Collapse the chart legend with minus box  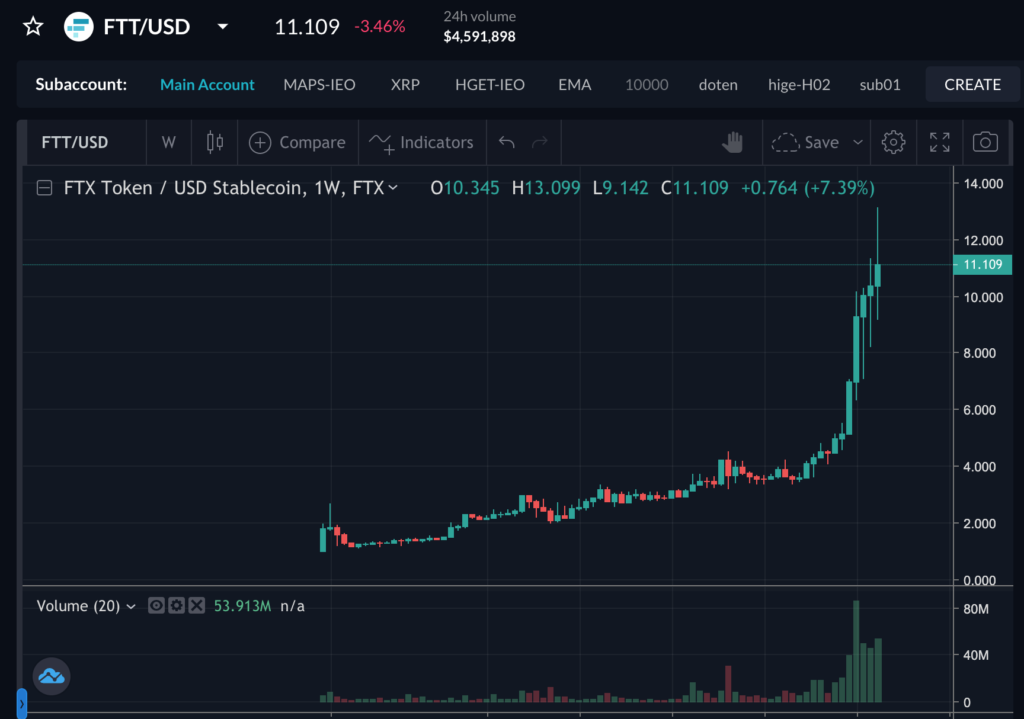point(44,188)
